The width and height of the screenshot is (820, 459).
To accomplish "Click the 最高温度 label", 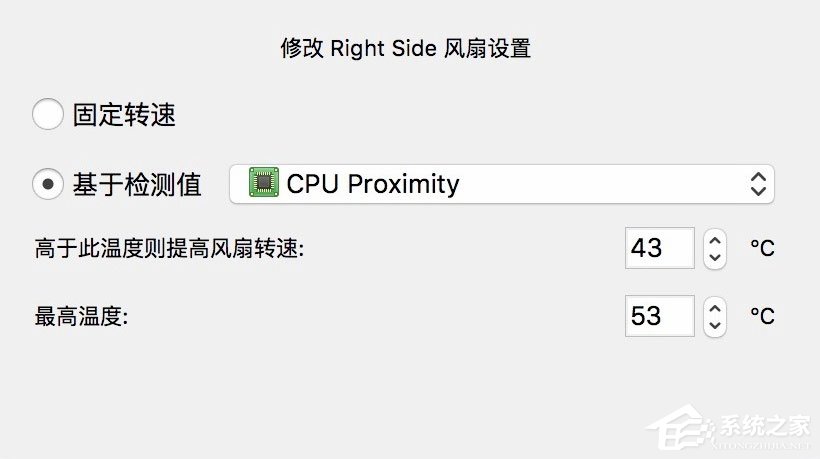I will pyautogui.click(x=82, y=317).
